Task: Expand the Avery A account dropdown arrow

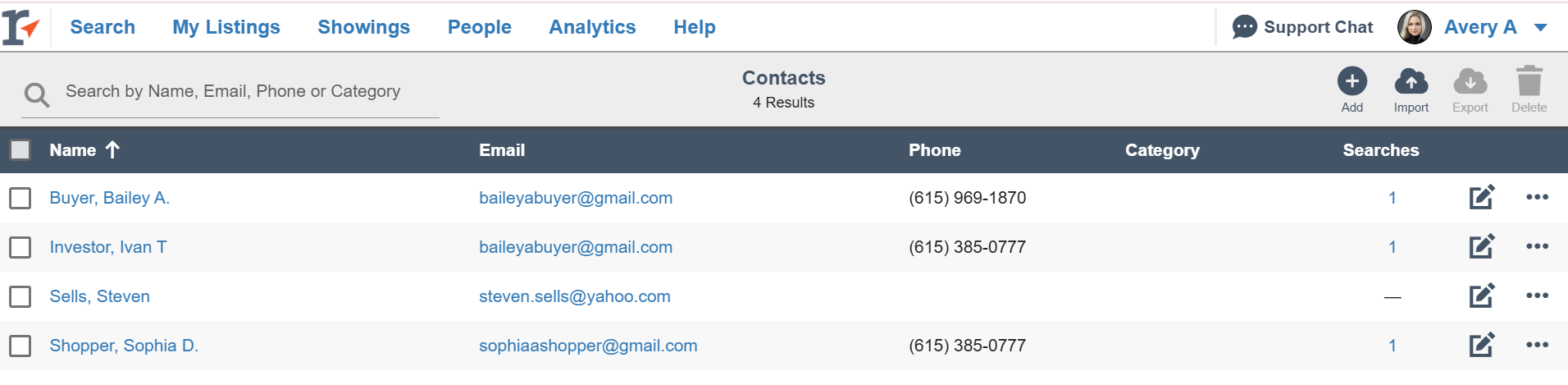Action: coord(1541,28)
